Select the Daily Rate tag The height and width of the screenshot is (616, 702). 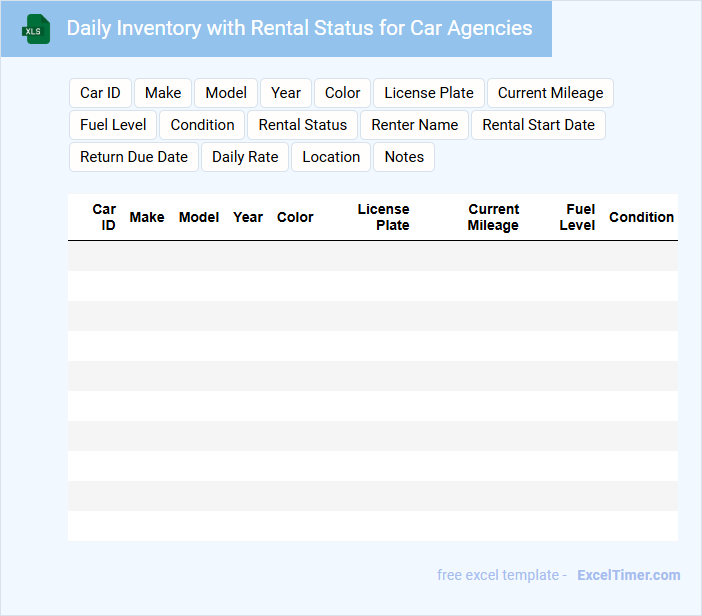point(245,157)
